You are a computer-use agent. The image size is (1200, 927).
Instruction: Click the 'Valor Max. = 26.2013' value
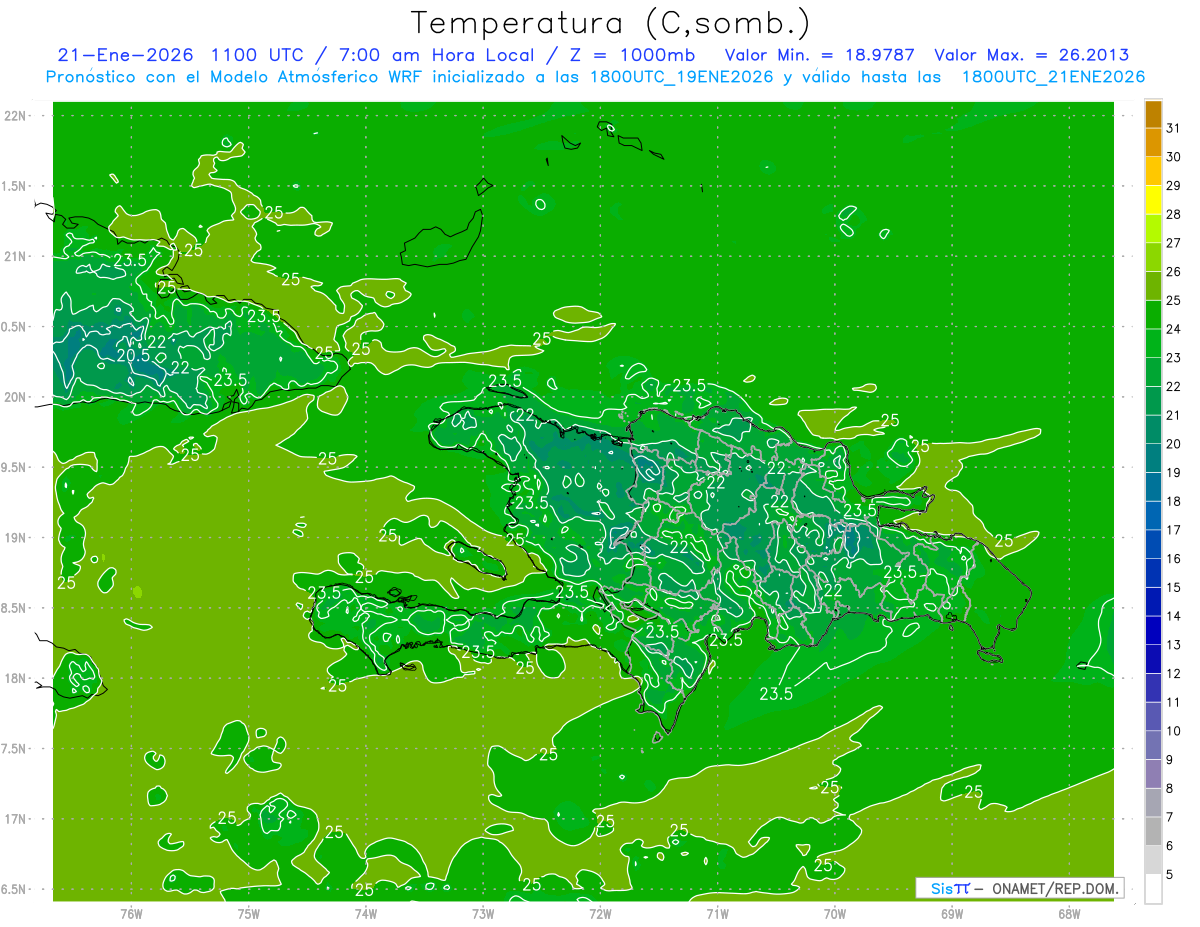coord(1031,55)
